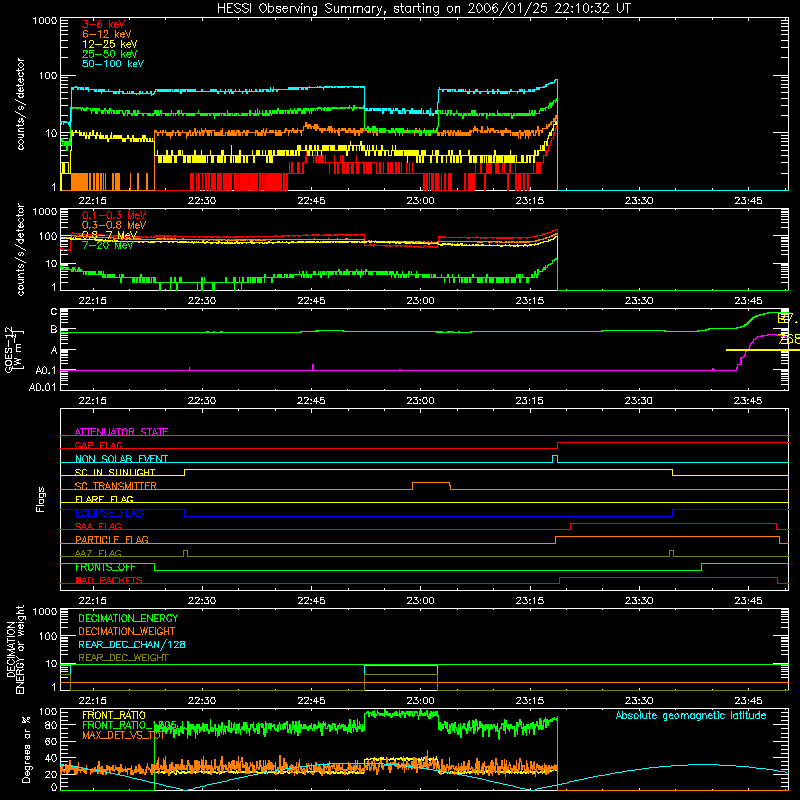Image resolution: width=800 pixels, height=800 pixels.
Task: Click the NON_SOLAR_EVENT spike near 23:18
Action: point(555,459)
